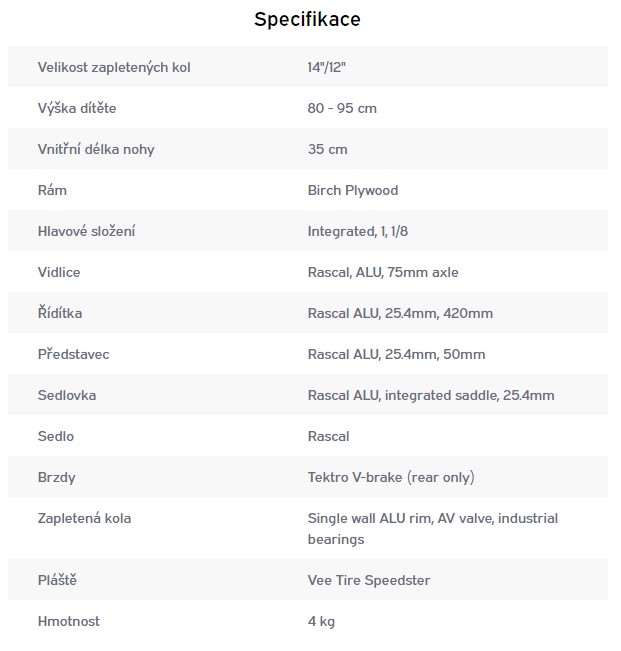
Task: Select Rascal, ALU, 75mm axle text
Action: pos(383,272)
